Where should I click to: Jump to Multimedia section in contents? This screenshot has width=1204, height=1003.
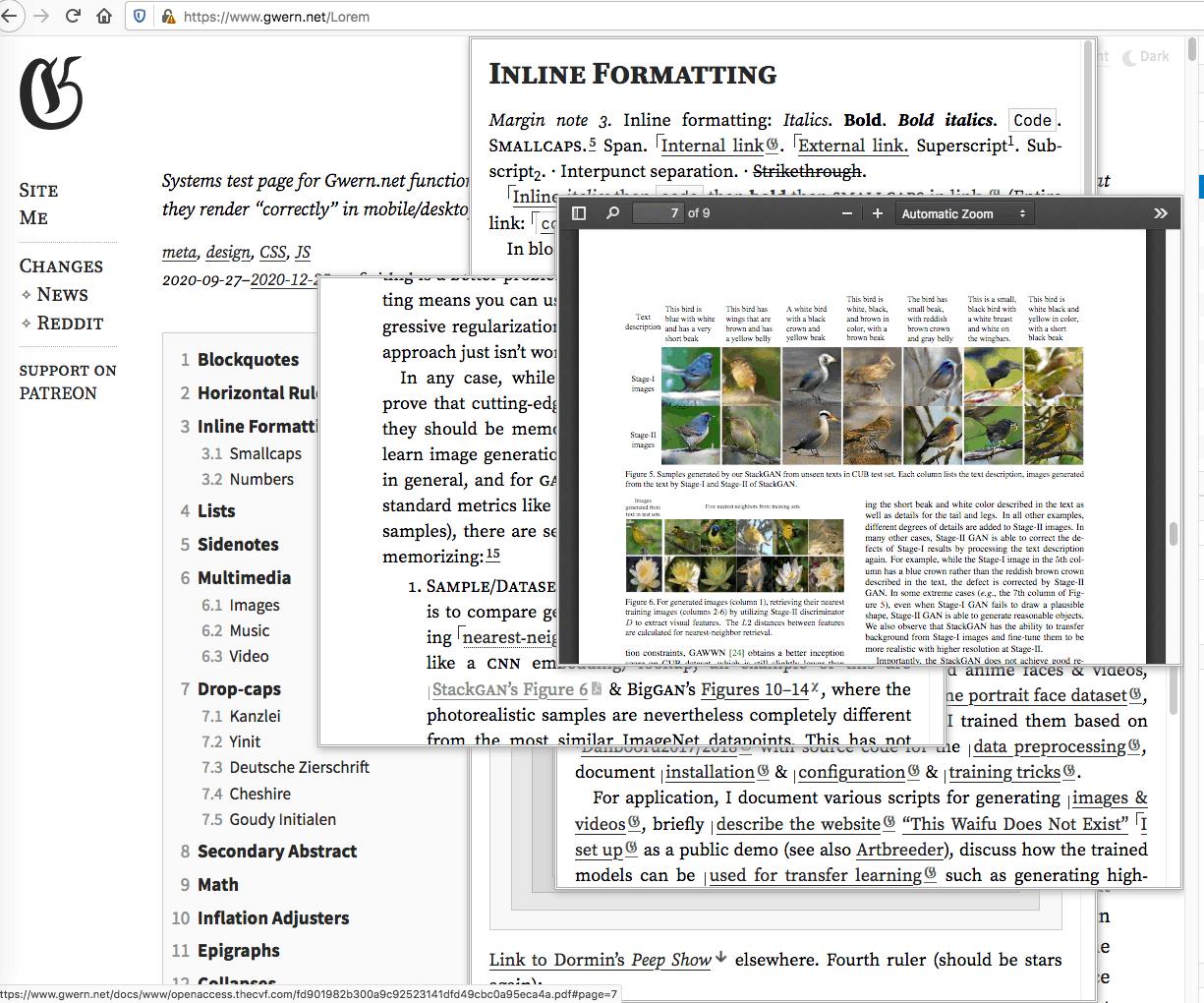[244, 577]
